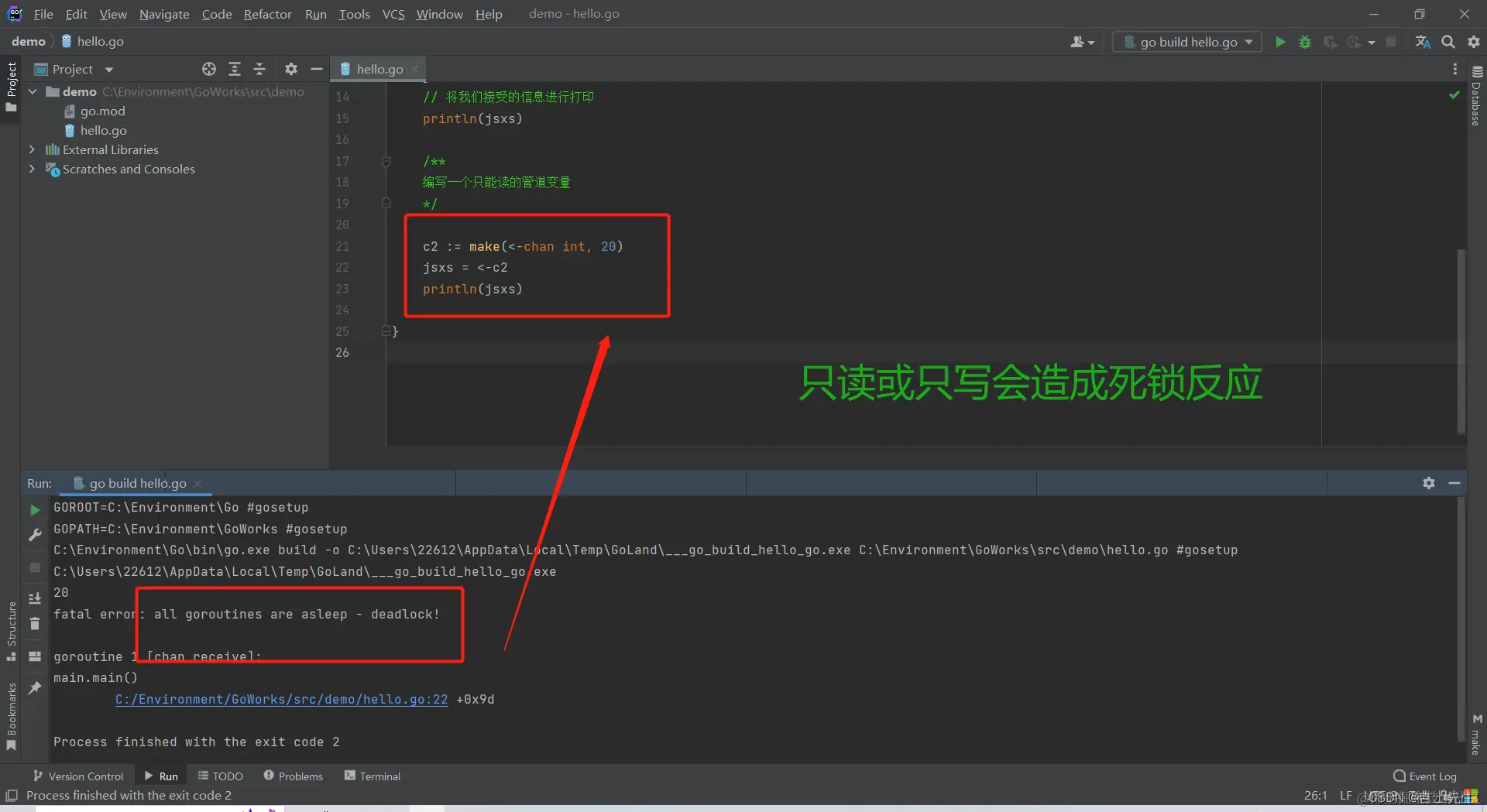Clear Run console with trash icon

point(35,623)
